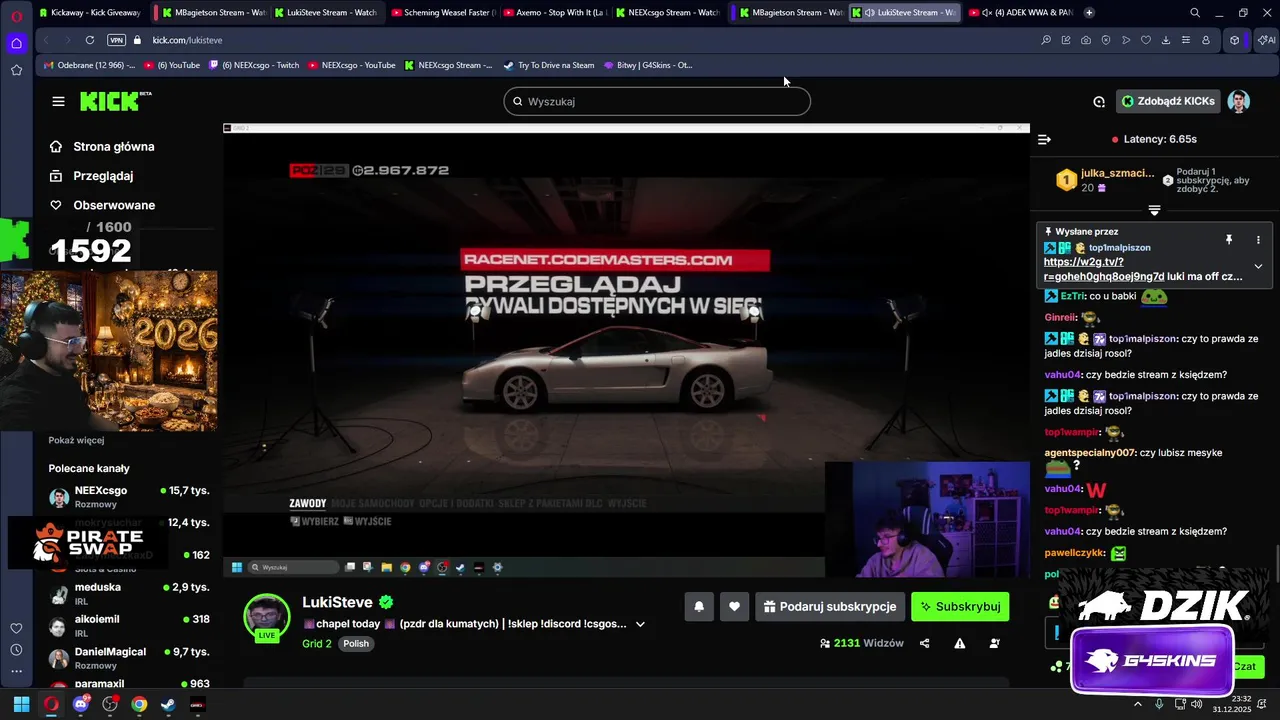Screen dimensions: 1280x720
Task: Toggle follow heart button
Action: (x=734, y=606)
